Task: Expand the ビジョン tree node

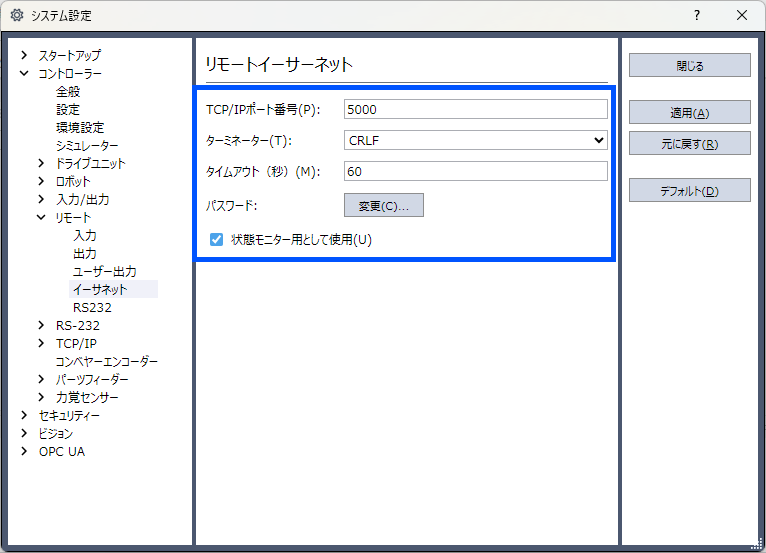Action: coord(24,433)
